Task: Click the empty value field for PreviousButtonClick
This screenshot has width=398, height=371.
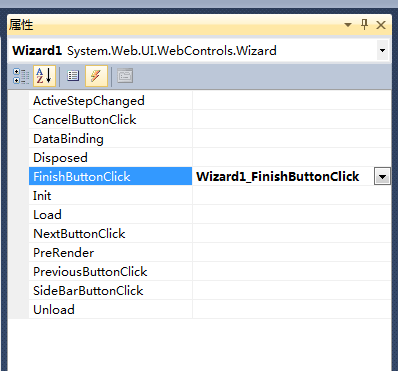Action: tap(292, 271)
